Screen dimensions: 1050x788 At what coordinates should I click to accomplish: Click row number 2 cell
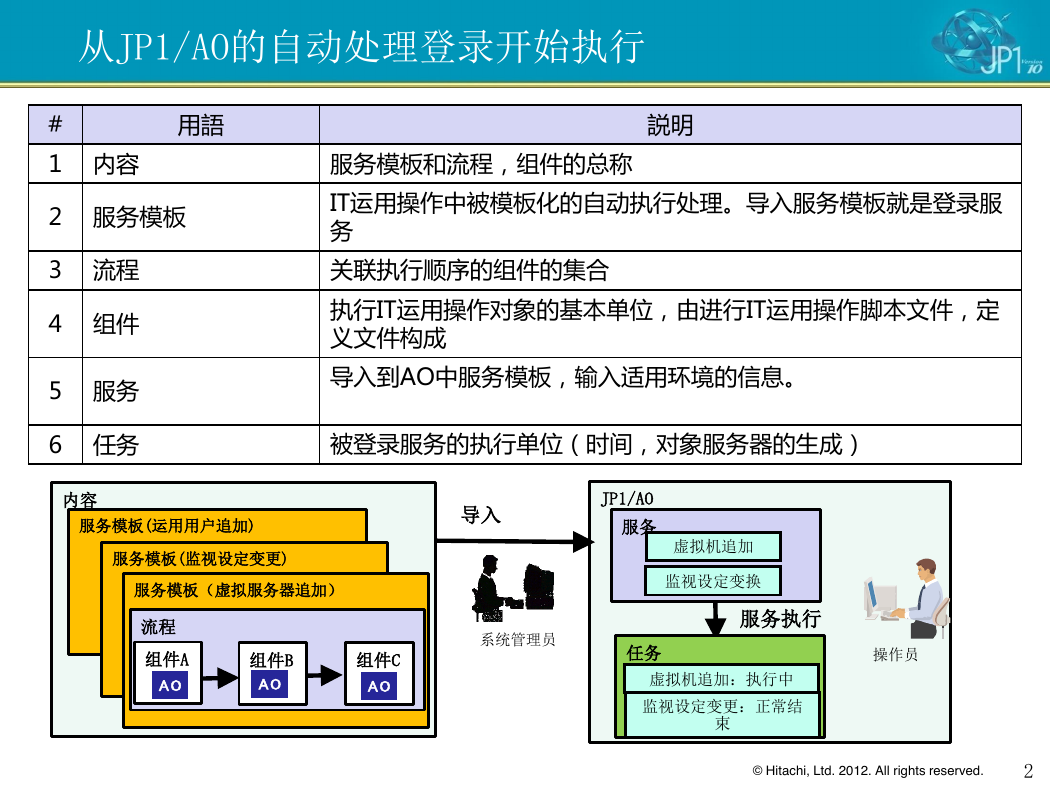pyautogui.click(x=56, y=217)
